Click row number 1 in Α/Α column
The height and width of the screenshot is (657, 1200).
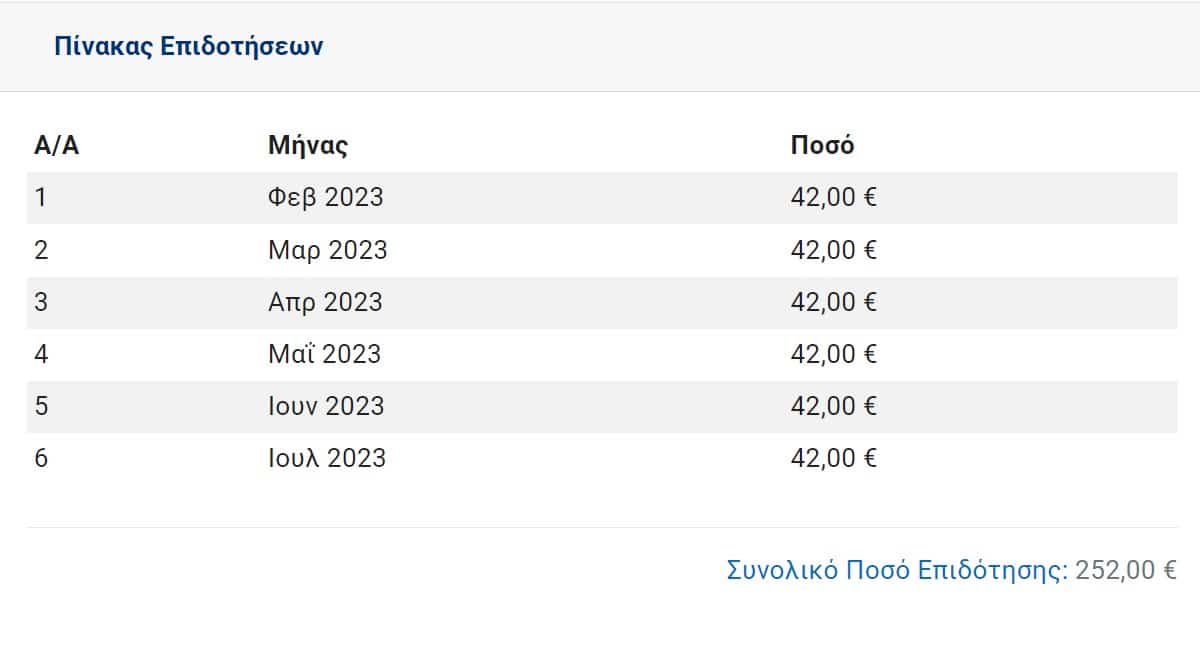pos(41,198)
